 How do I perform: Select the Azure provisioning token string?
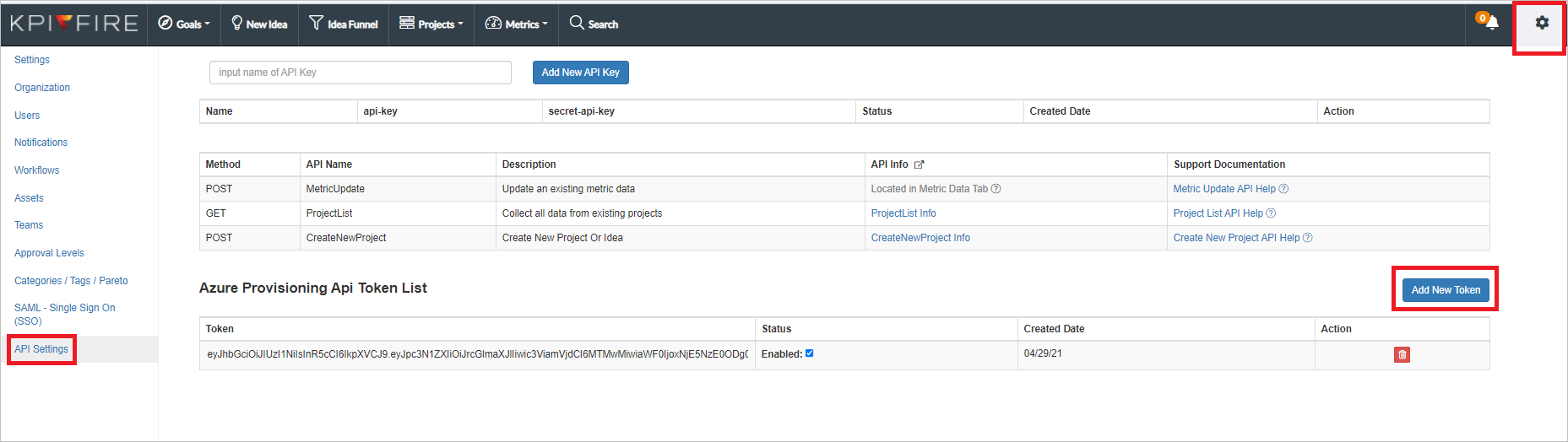click(477, 354)
